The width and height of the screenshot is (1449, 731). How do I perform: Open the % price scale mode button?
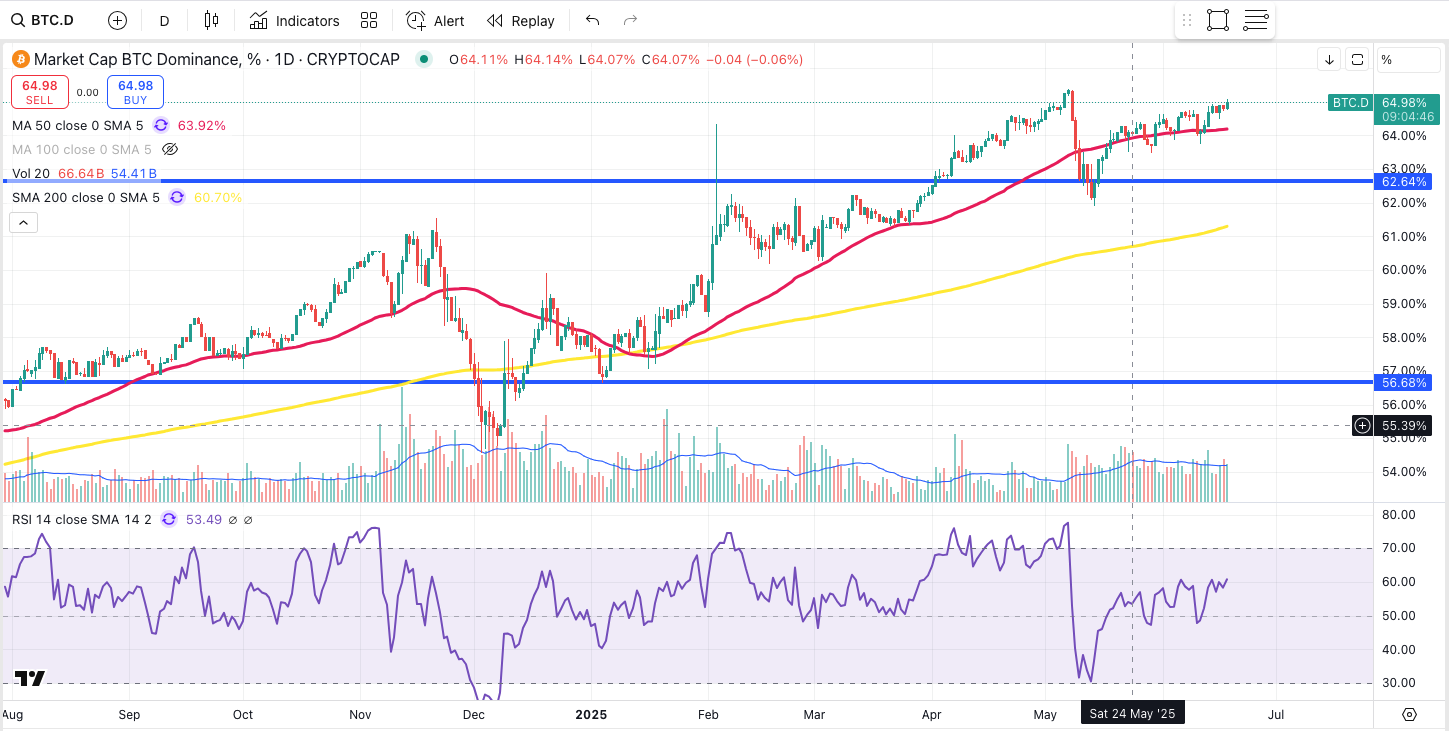[1407, 60]
